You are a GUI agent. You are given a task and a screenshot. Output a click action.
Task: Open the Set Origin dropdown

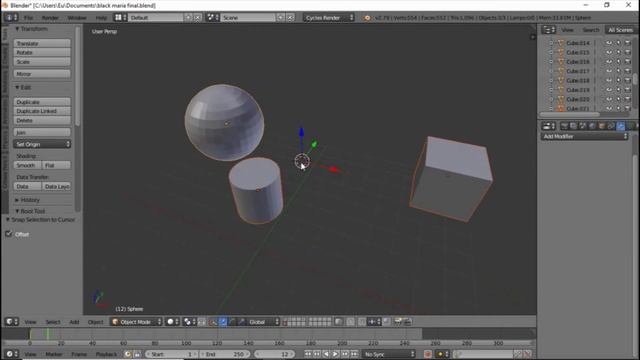[x=42, y=144]
